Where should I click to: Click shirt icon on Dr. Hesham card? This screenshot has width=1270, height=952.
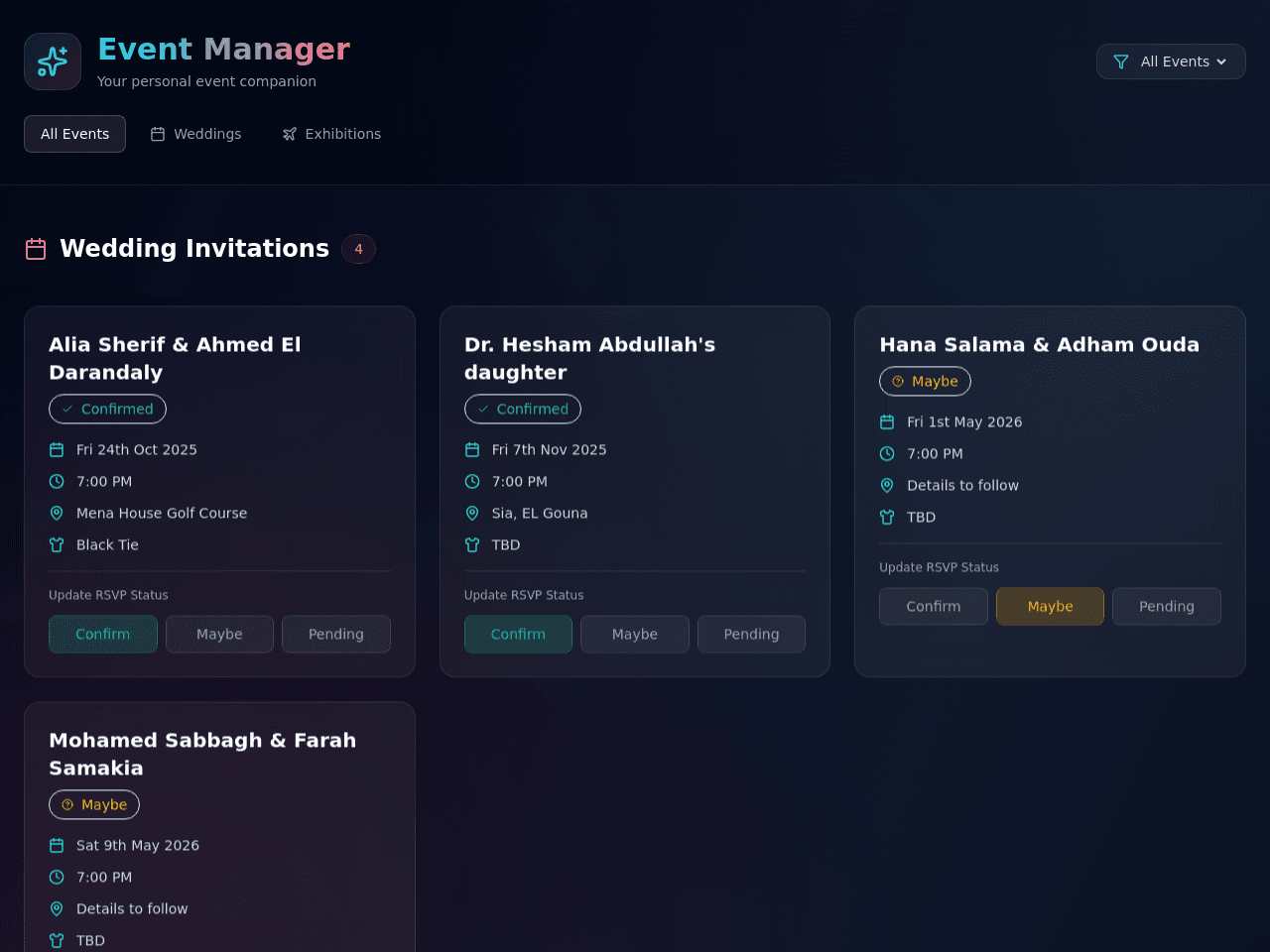coord(472,544)
